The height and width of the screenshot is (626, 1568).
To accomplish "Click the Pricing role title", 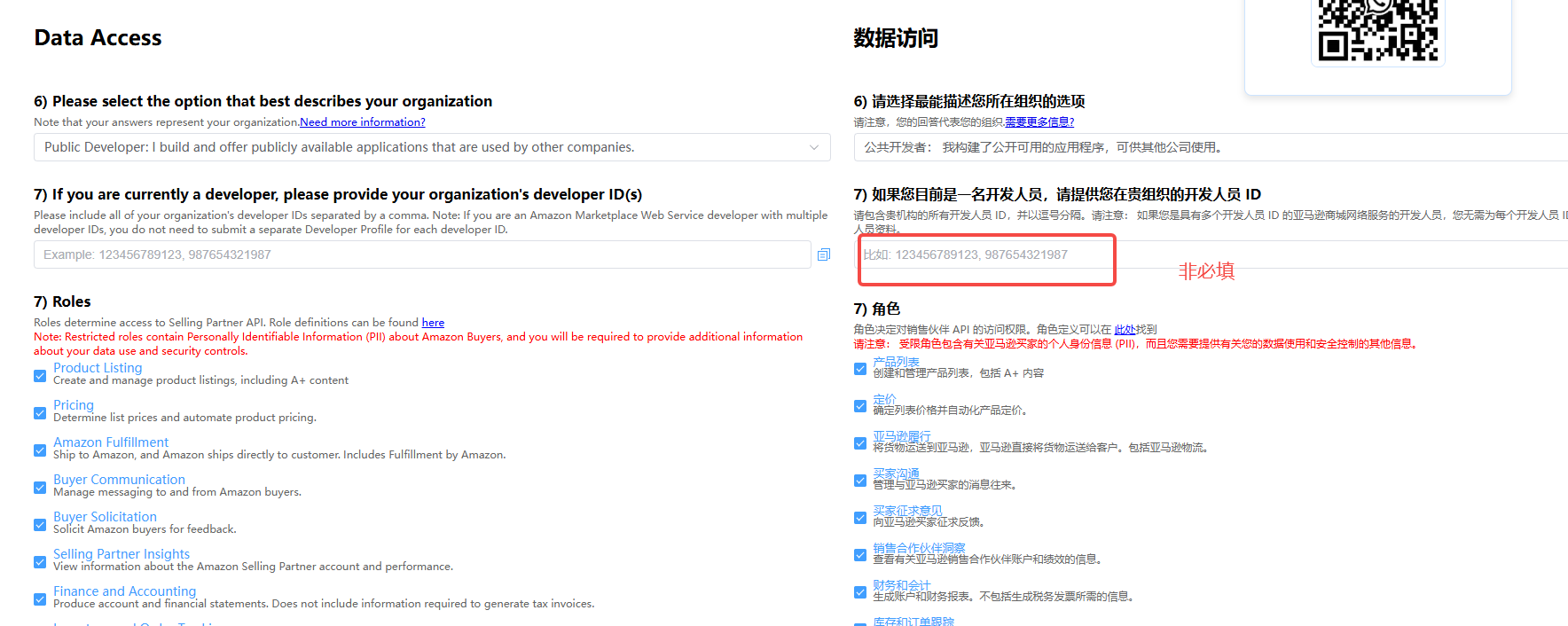I will [x=74, y=405].
